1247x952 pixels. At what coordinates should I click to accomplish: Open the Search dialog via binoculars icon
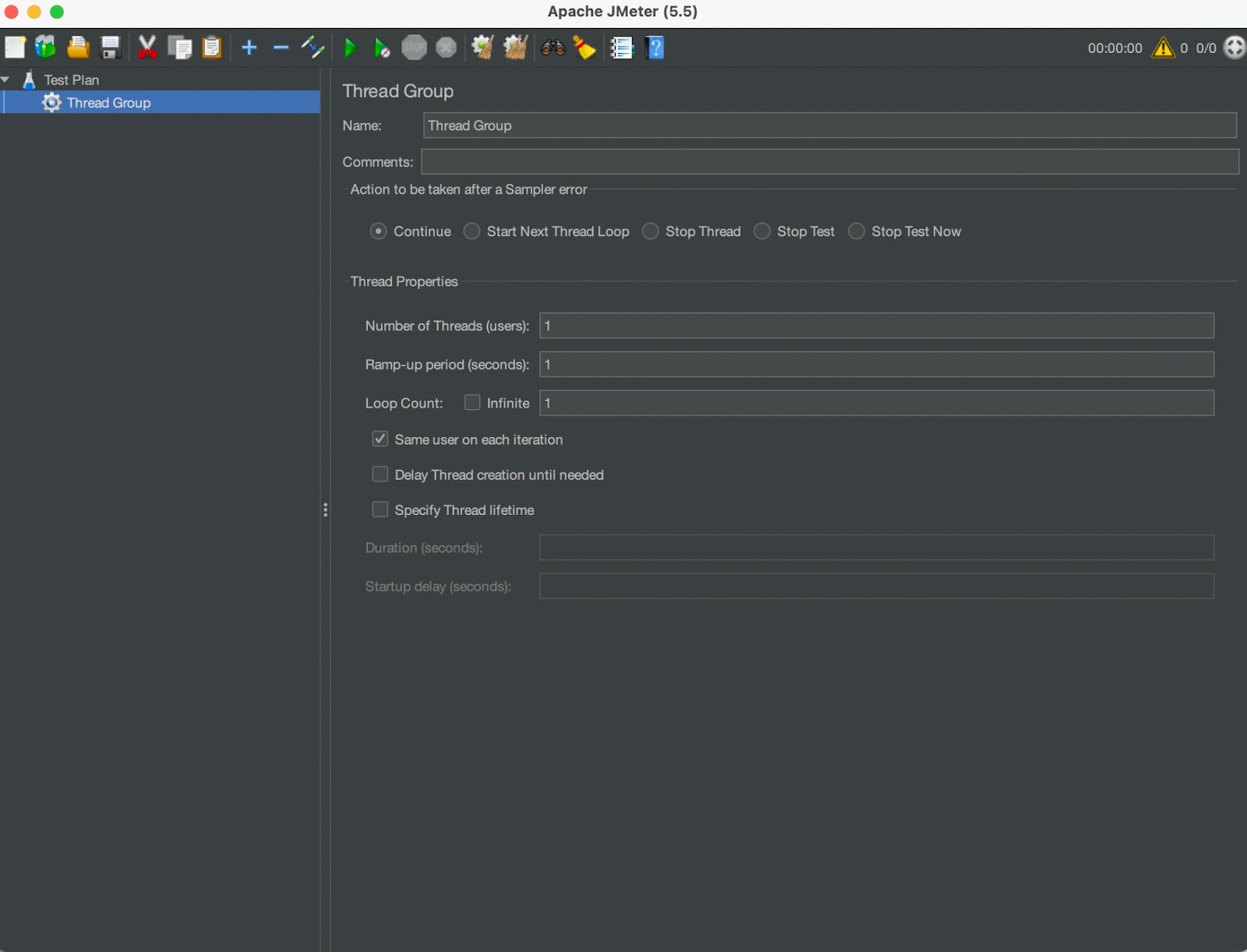[x=553, y=47]
